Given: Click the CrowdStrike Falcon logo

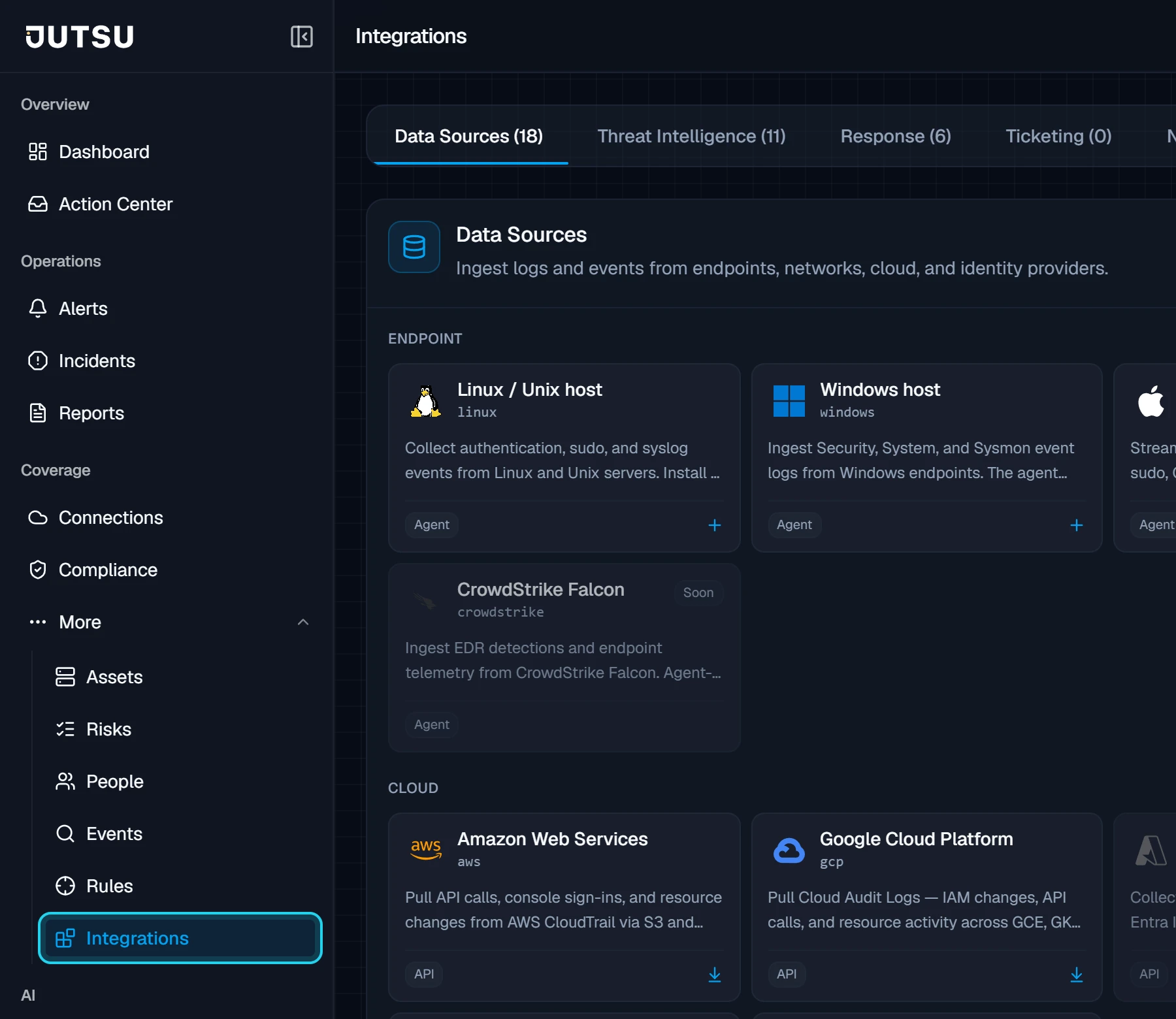Looking at the screenshot, I should (425, 601).
